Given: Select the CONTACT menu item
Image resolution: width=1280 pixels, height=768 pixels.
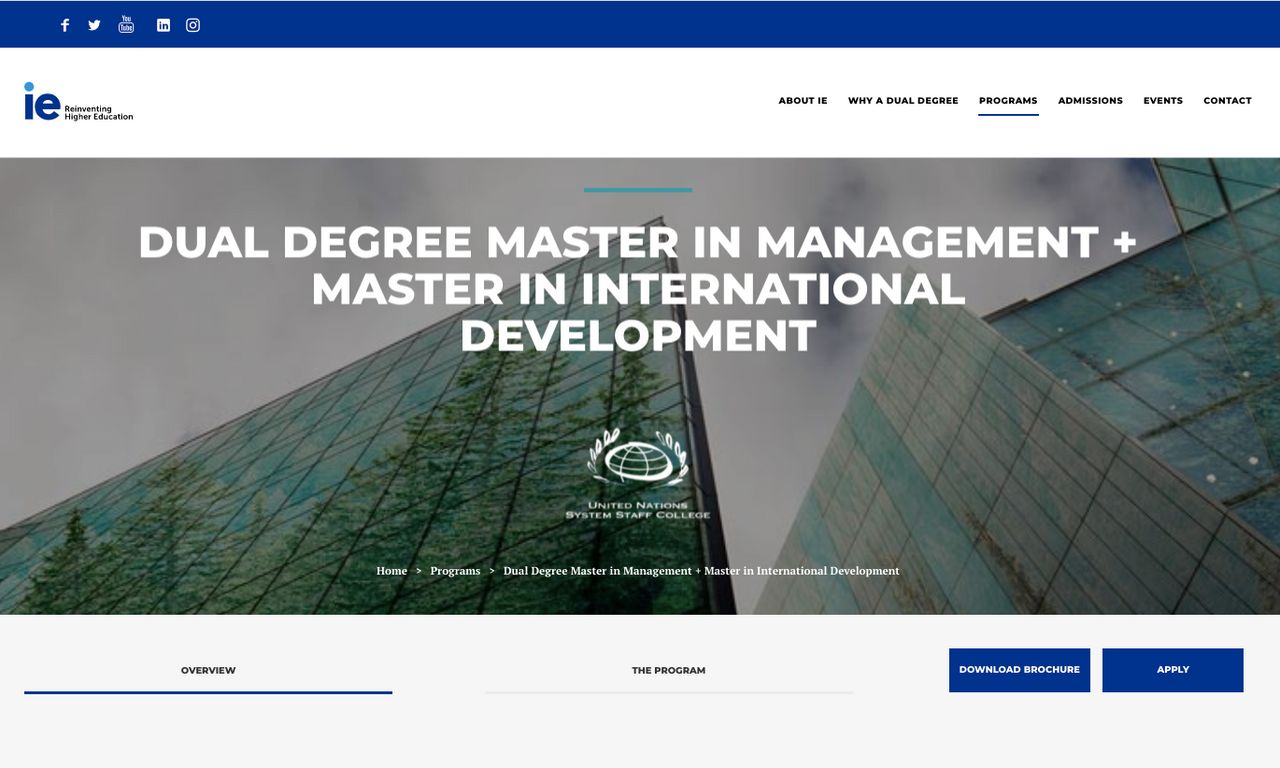Looking at the screenshot, I should click(x=1227, y=100).
